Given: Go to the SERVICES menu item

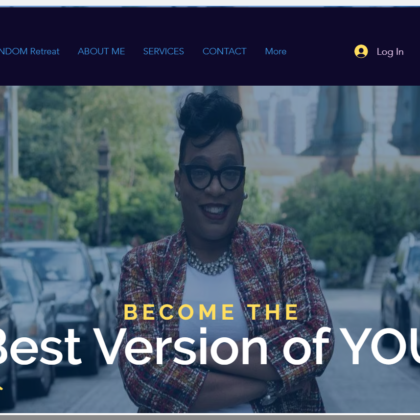Looking at the screenshot, I should pos(164,51).
